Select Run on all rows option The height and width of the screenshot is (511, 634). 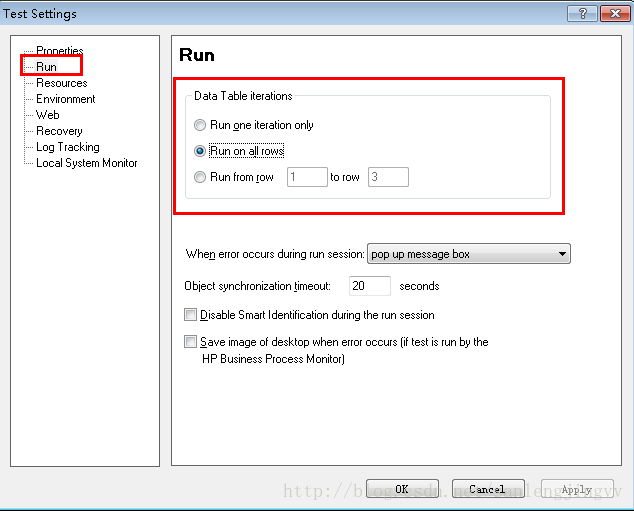click(201, 151)
